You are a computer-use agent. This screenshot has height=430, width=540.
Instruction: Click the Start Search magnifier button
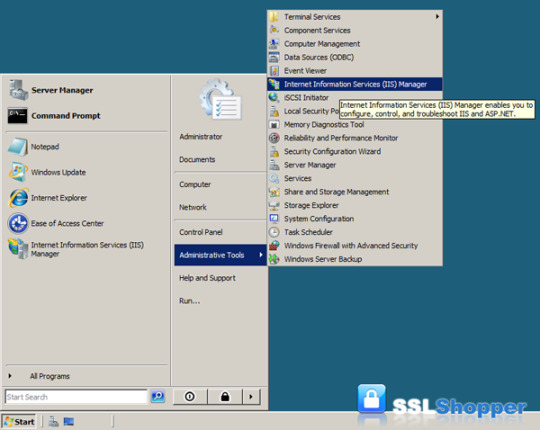pyautogui.click(x=158, y=396)
